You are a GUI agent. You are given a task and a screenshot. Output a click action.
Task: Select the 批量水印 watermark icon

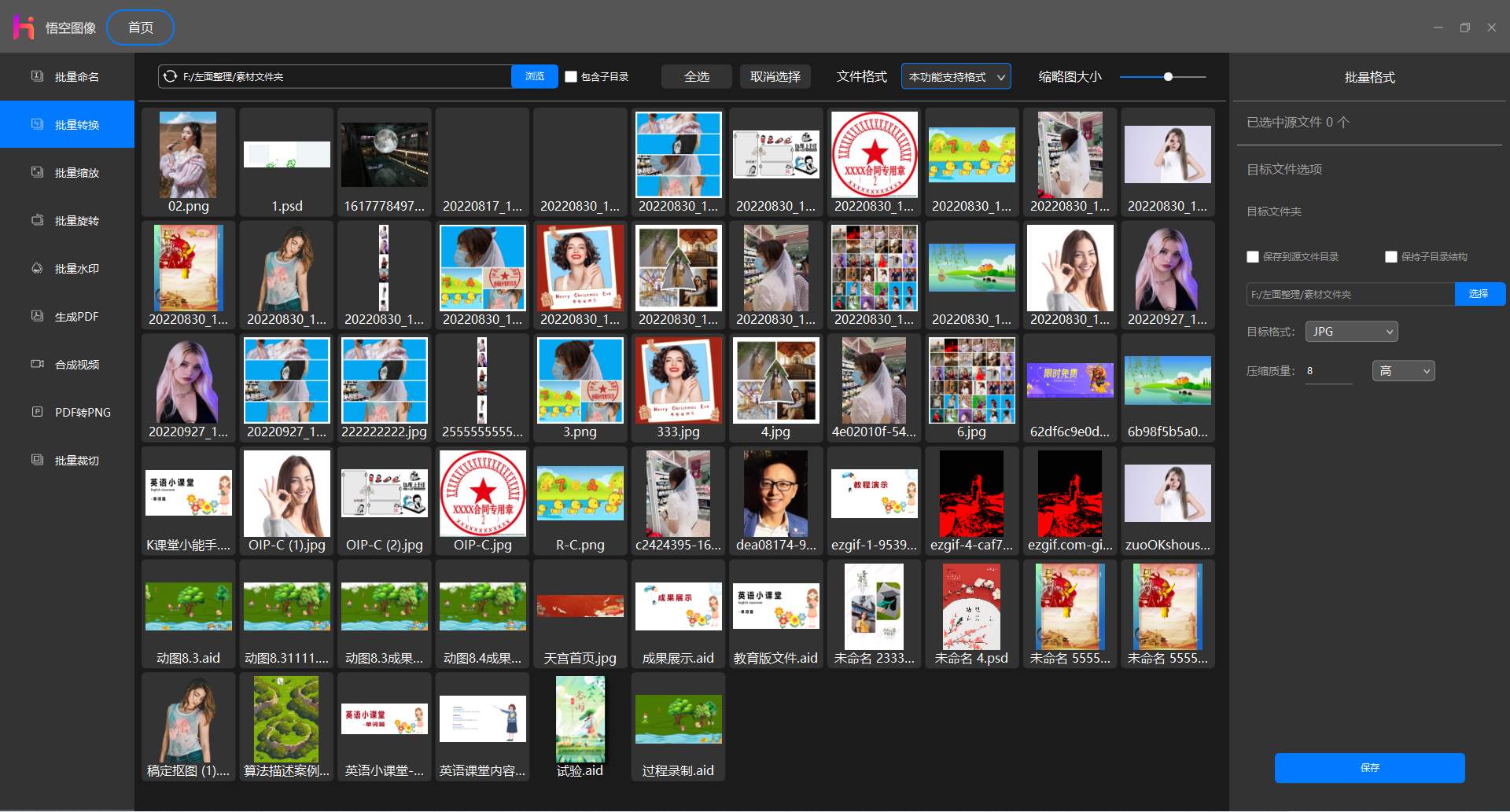coord(37,268)
